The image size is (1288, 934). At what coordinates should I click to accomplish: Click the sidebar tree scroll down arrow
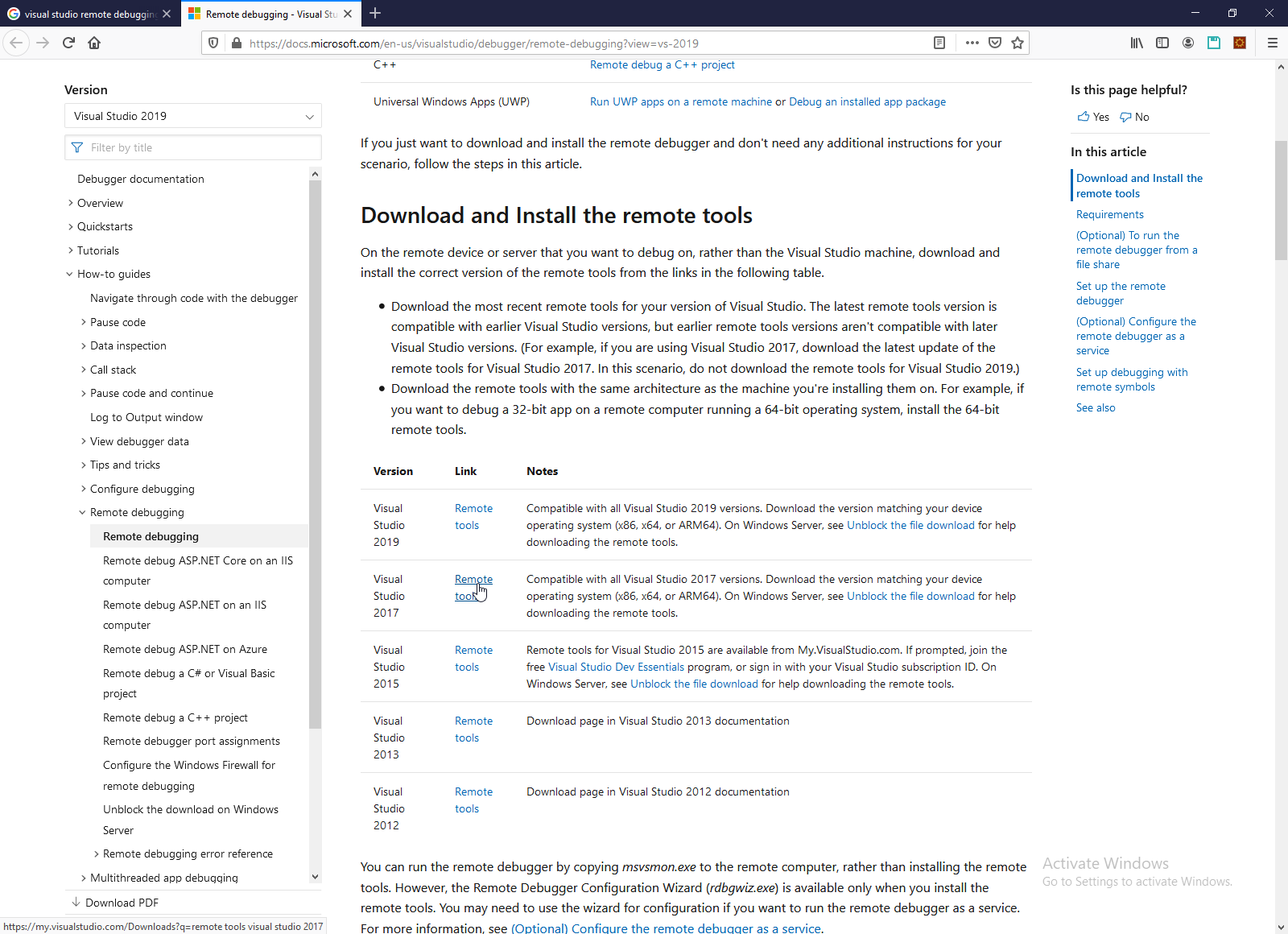tap(315, 877)
